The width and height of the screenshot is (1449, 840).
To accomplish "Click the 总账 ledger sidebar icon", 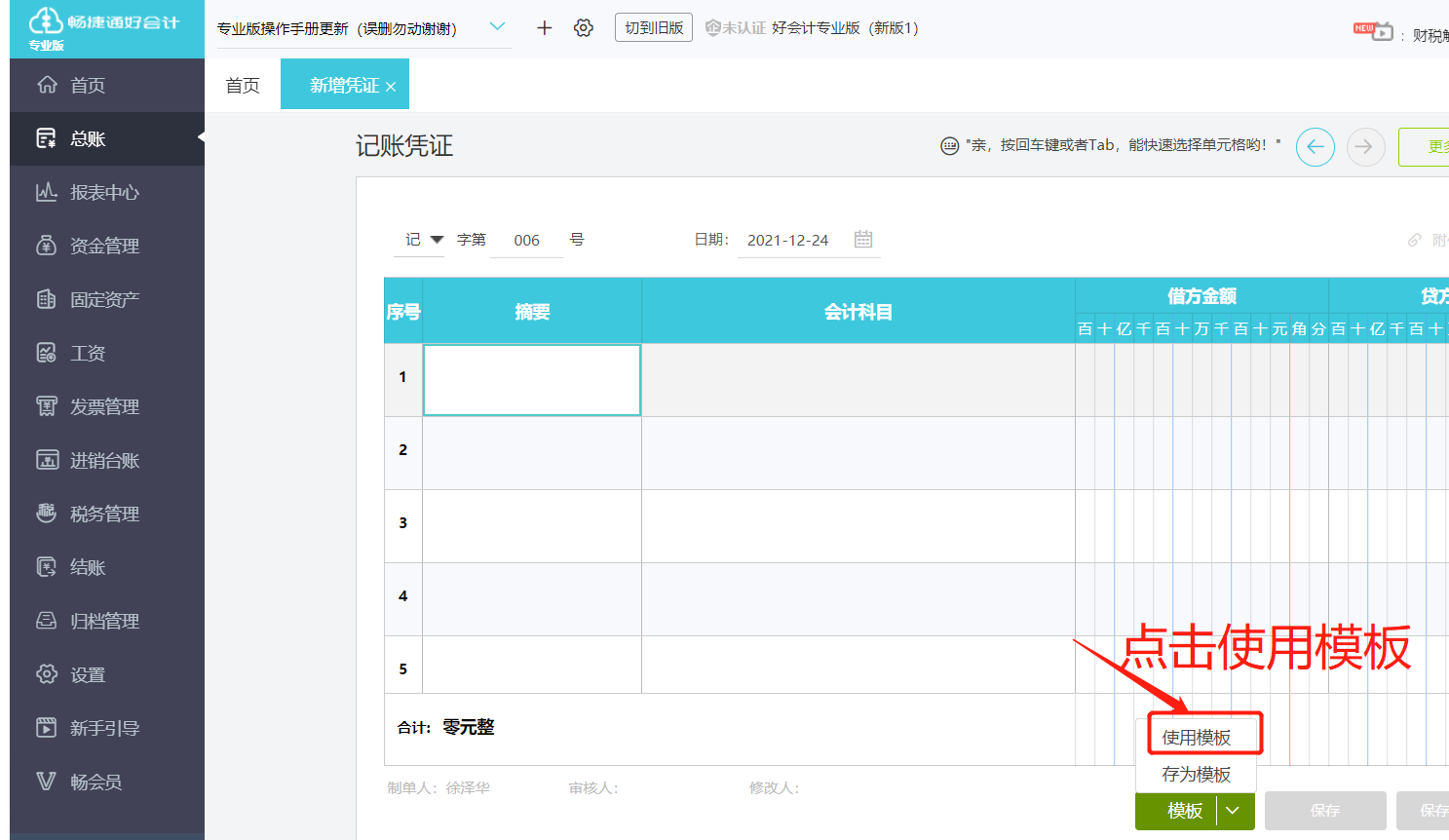I will pos(46,138).
